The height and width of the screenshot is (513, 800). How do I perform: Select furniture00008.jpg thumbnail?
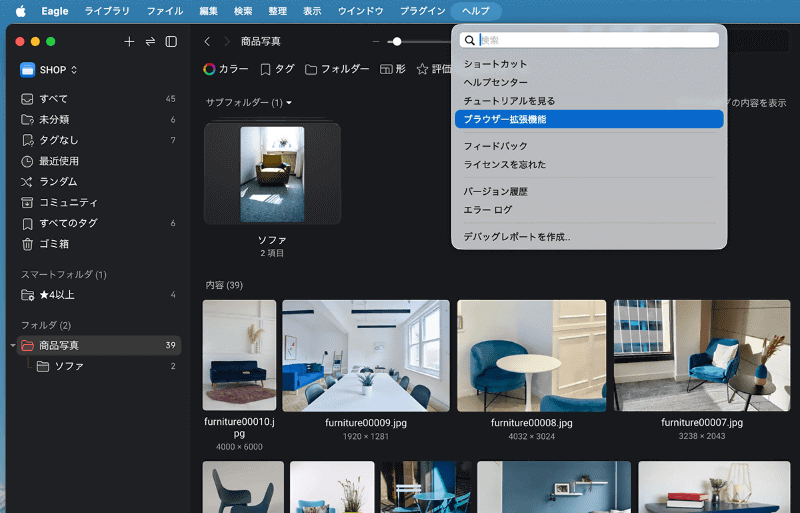(x=532, y=356)
